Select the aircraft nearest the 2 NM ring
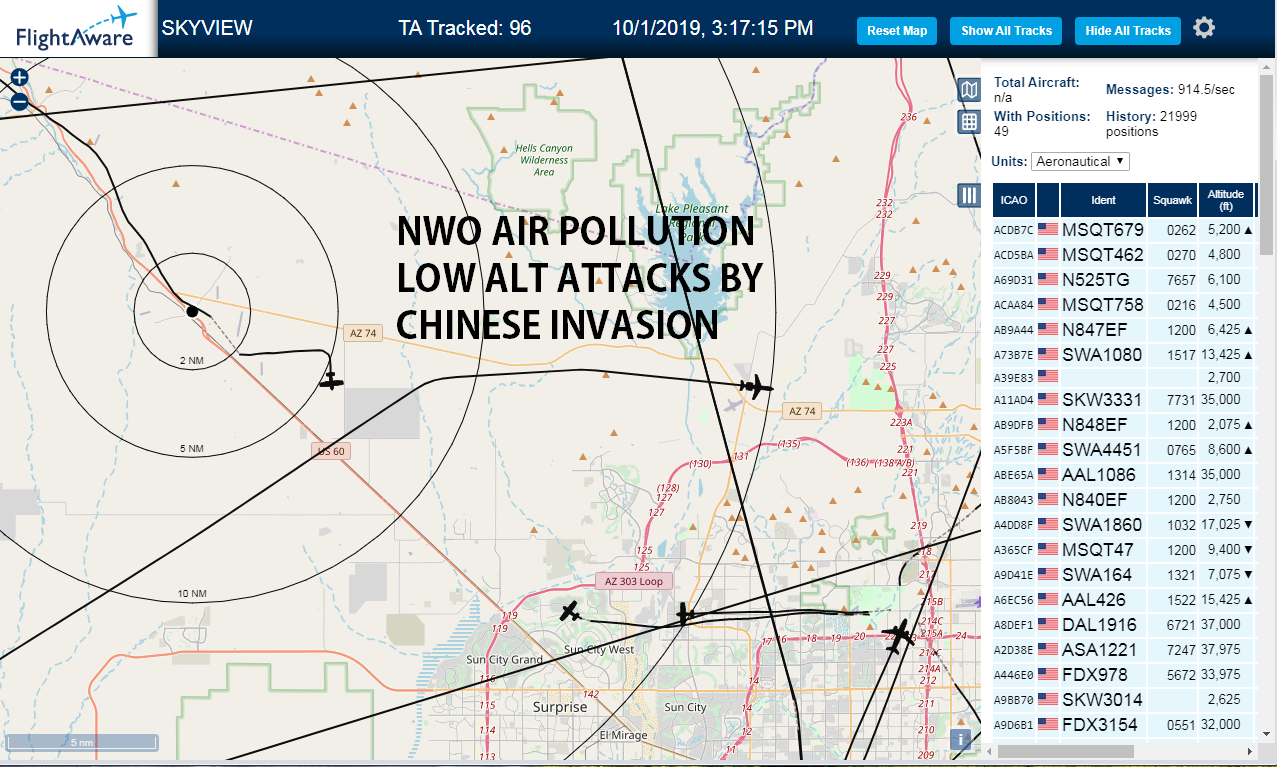This screenshot has height=767, width=1277. [331, 380]
